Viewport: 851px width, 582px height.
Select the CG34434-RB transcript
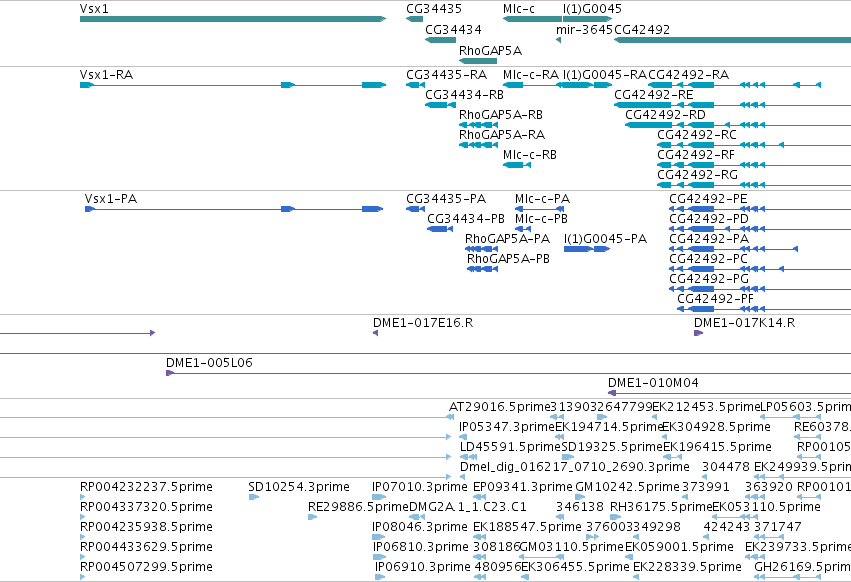pos(440,105)
